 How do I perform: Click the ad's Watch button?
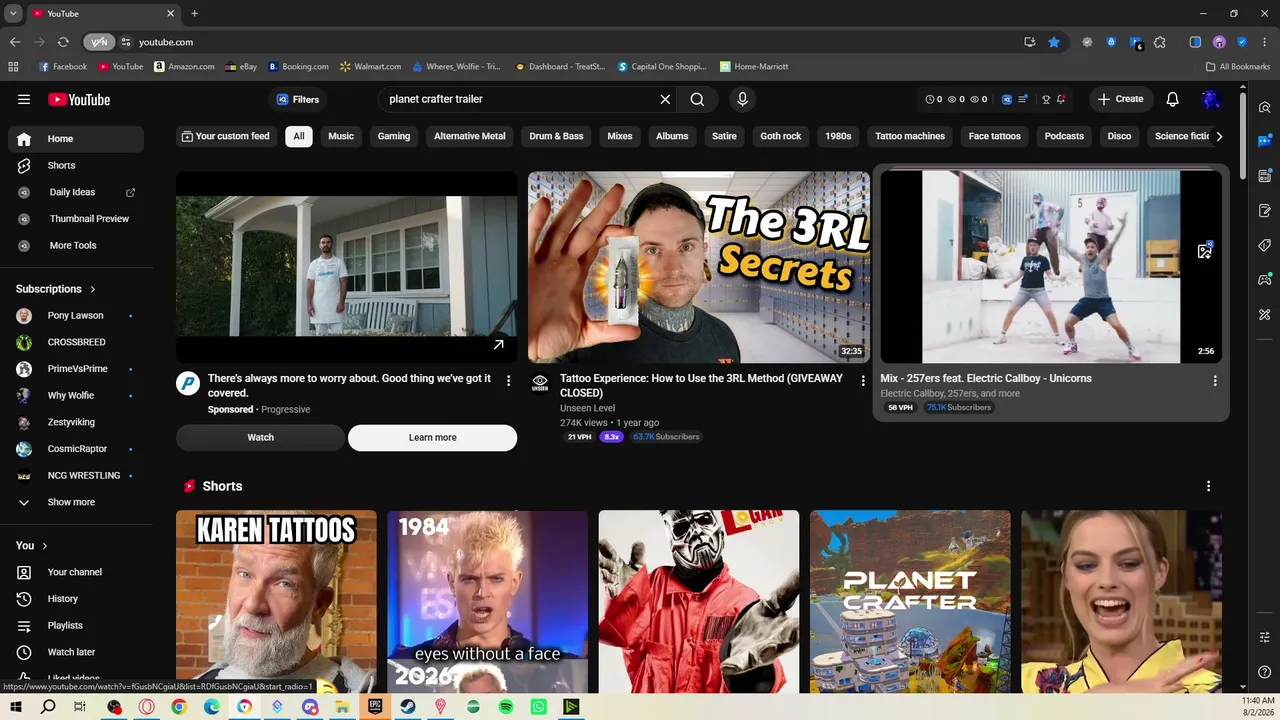pos(260,437)
